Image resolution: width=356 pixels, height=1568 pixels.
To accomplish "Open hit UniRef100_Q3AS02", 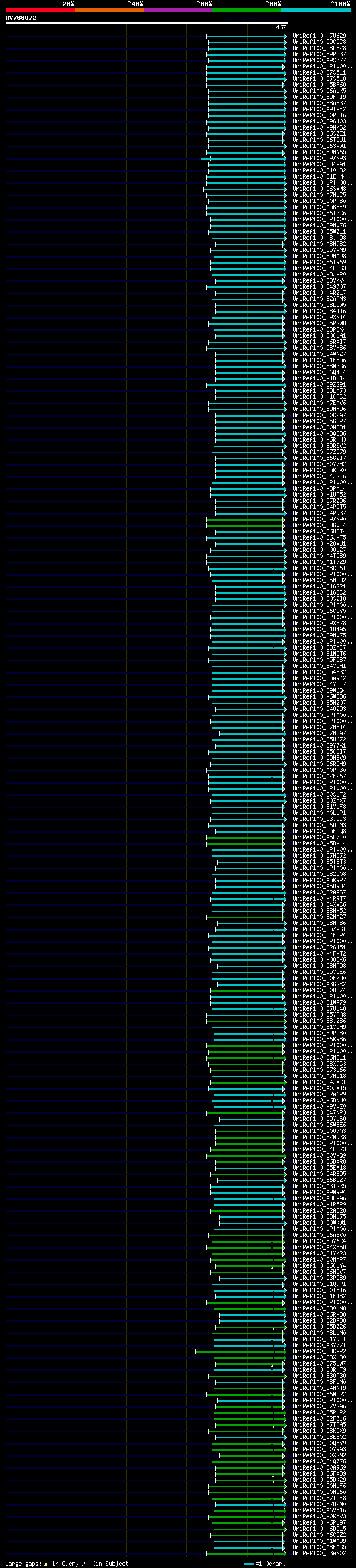I will pyautogui.click(x=319, y=1554).
